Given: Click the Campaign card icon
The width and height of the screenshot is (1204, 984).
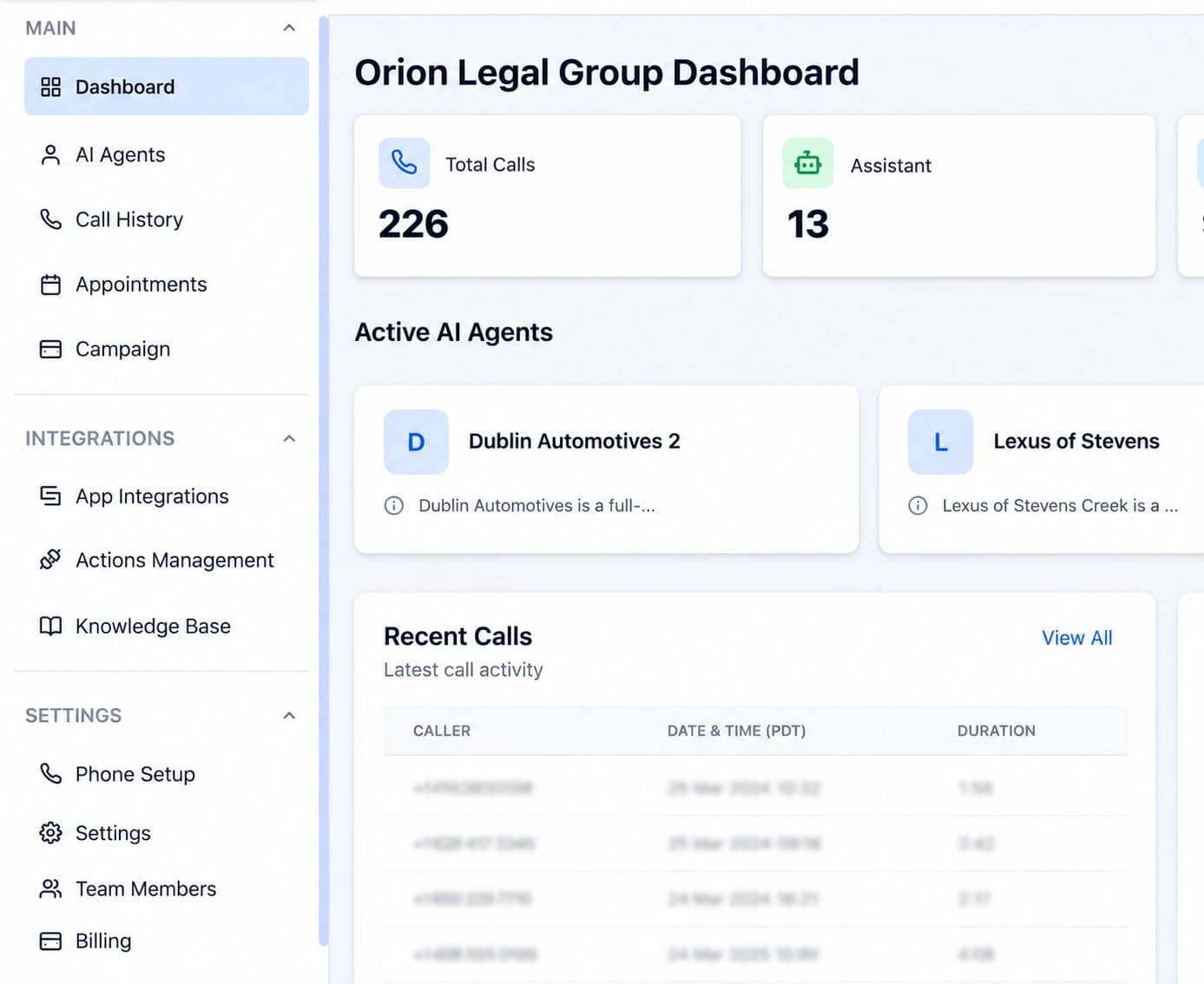Looking at the screenshot, I should (x=51, y=349).
